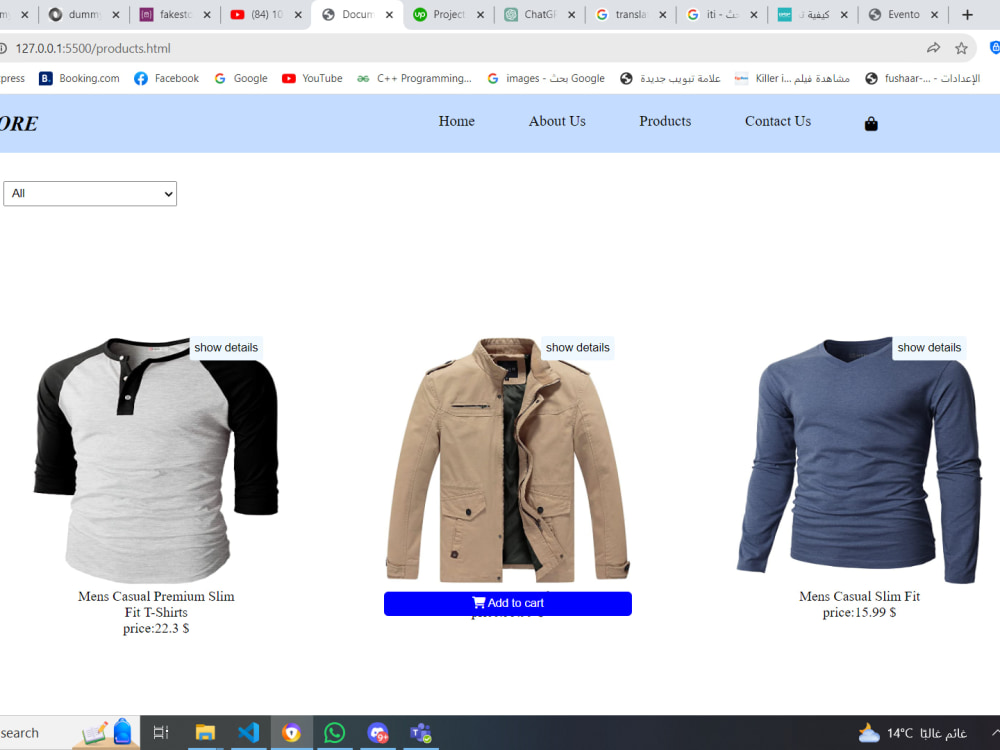The image size is (1000, 750).
Task: Open the Killer movie bookmark
Action: pyautogui.click(x=792, y=78)
